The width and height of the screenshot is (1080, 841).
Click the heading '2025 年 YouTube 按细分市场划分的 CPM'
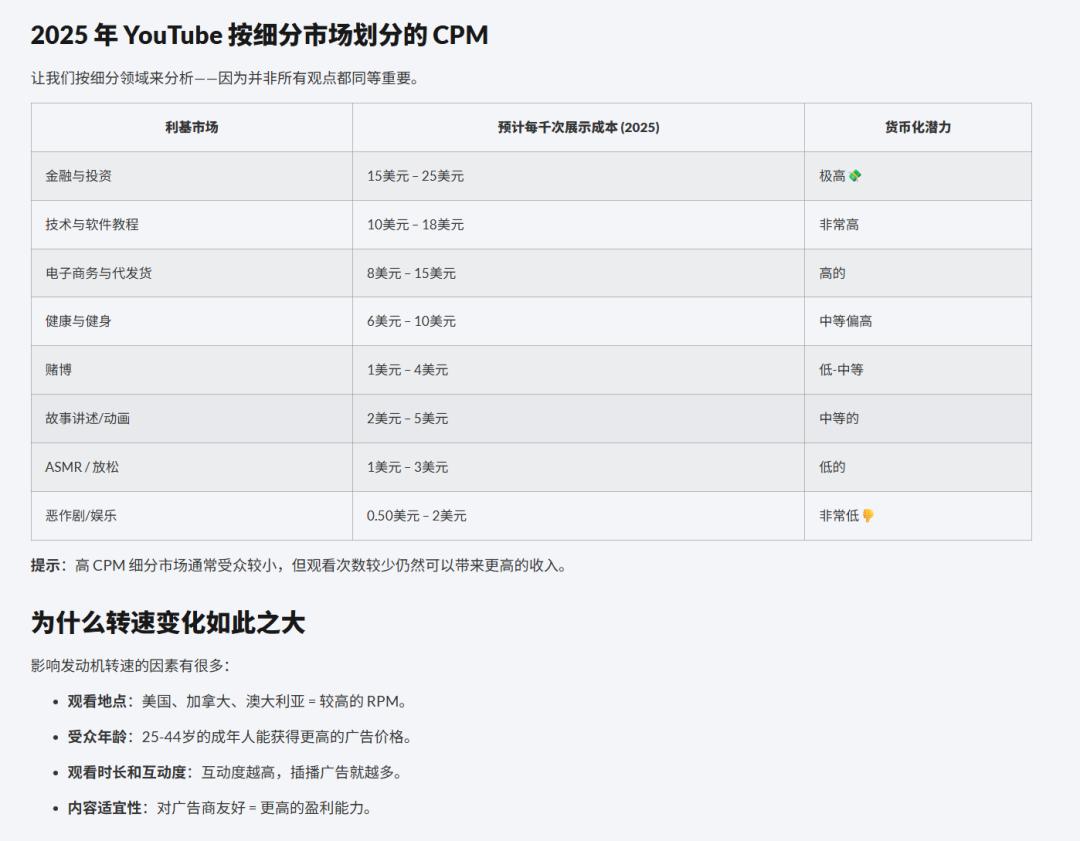coord(260,35)
